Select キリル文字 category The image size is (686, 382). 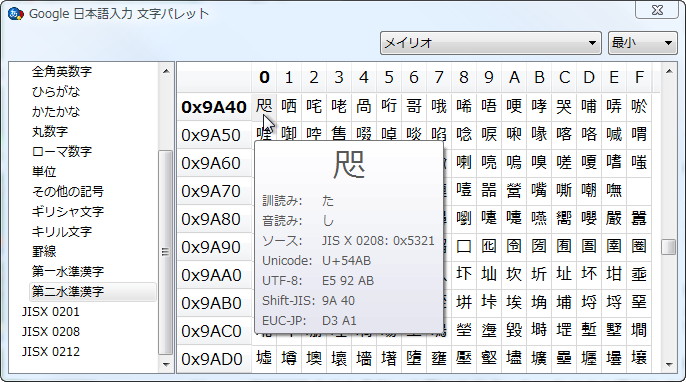[x=62, y=231]
